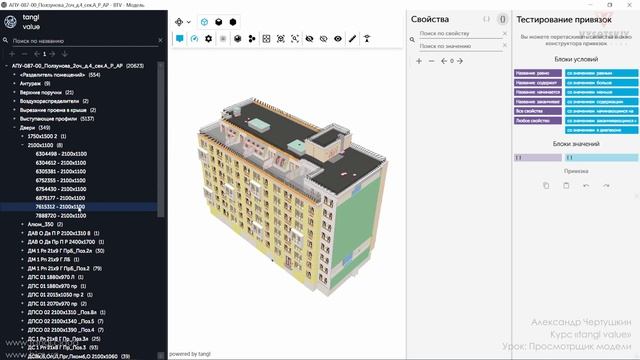Viewport: 640px width, 360px height.
Task: Click the three connected dots explode icon
Action: click(252, 39)
